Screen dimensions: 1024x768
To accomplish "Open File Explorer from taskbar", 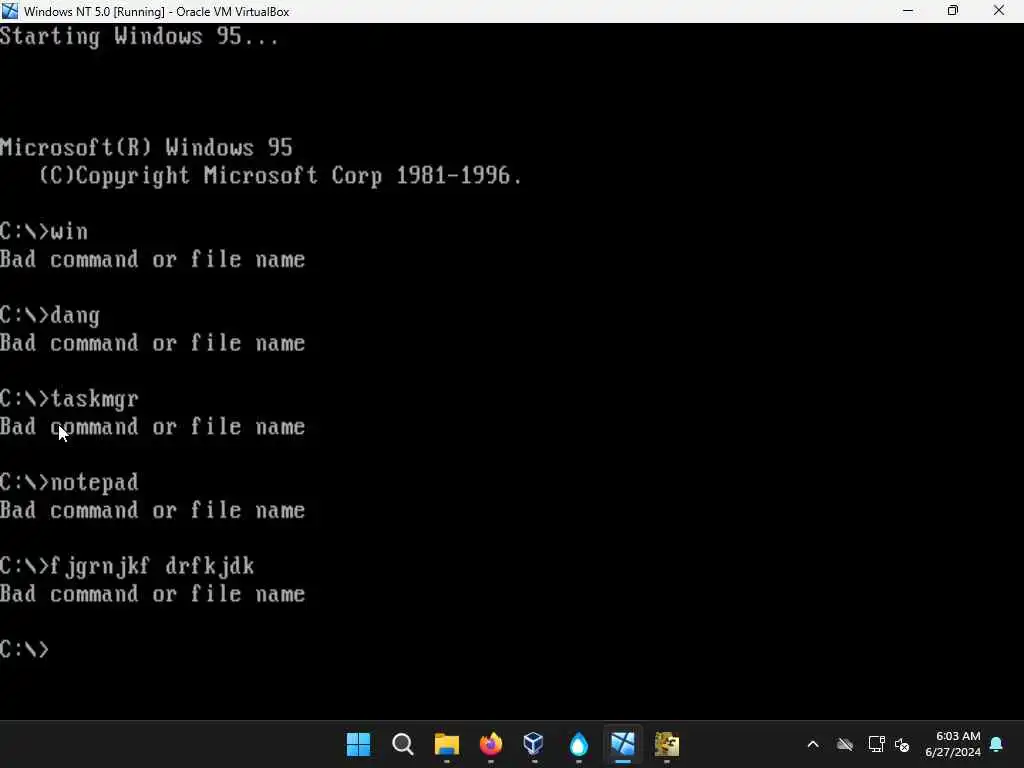I will click(x=447, y=744).
